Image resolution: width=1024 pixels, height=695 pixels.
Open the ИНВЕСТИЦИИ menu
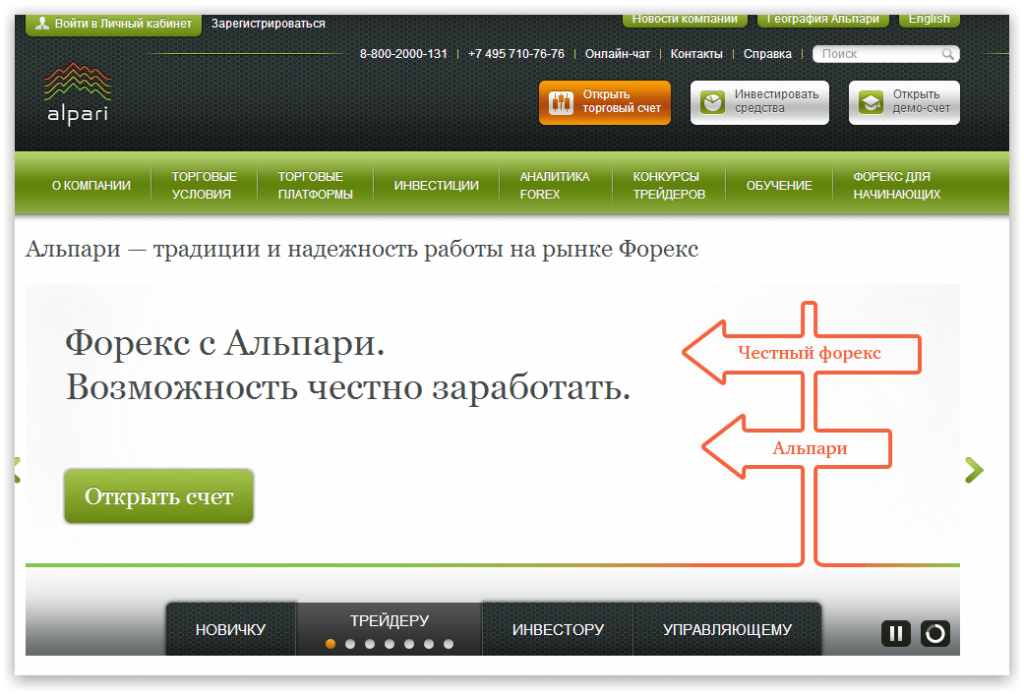click(x=436, y=186)
